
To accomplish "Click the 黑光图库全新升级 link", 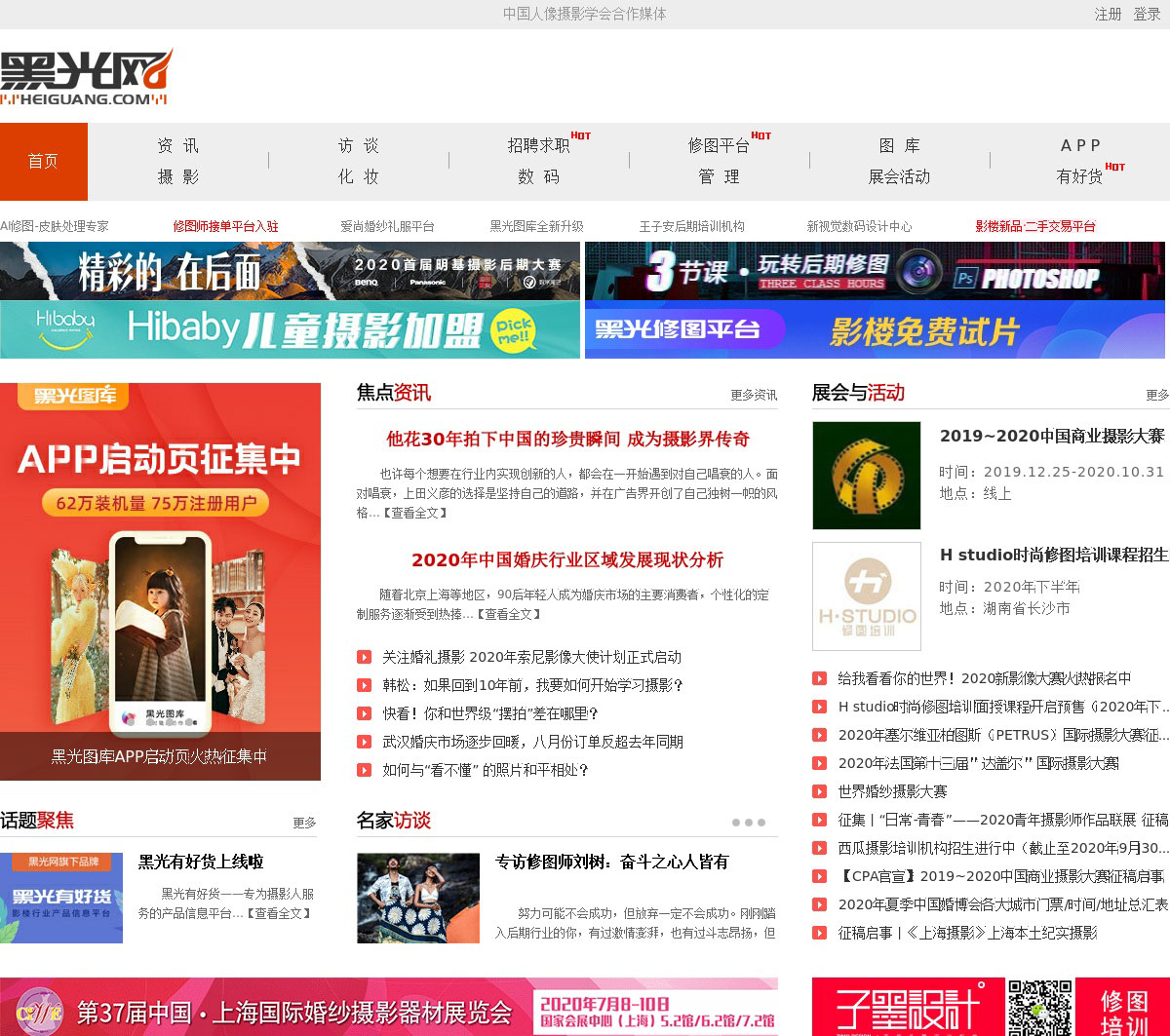I will pos(536,226).
